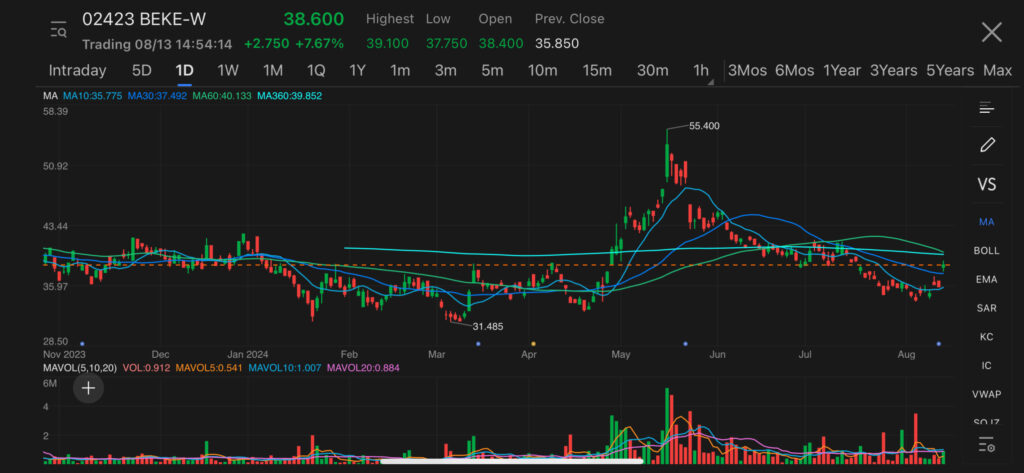
Task: Click the blue event dot near Nov 2023
Action: (x=81, y=344)
